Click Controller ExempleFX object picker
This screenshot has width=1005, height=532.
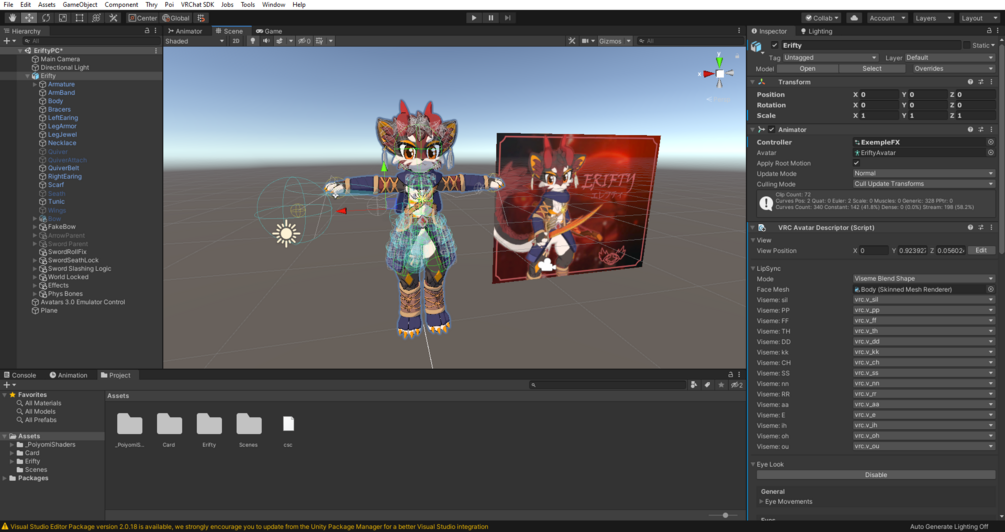(x=990, y=142)
